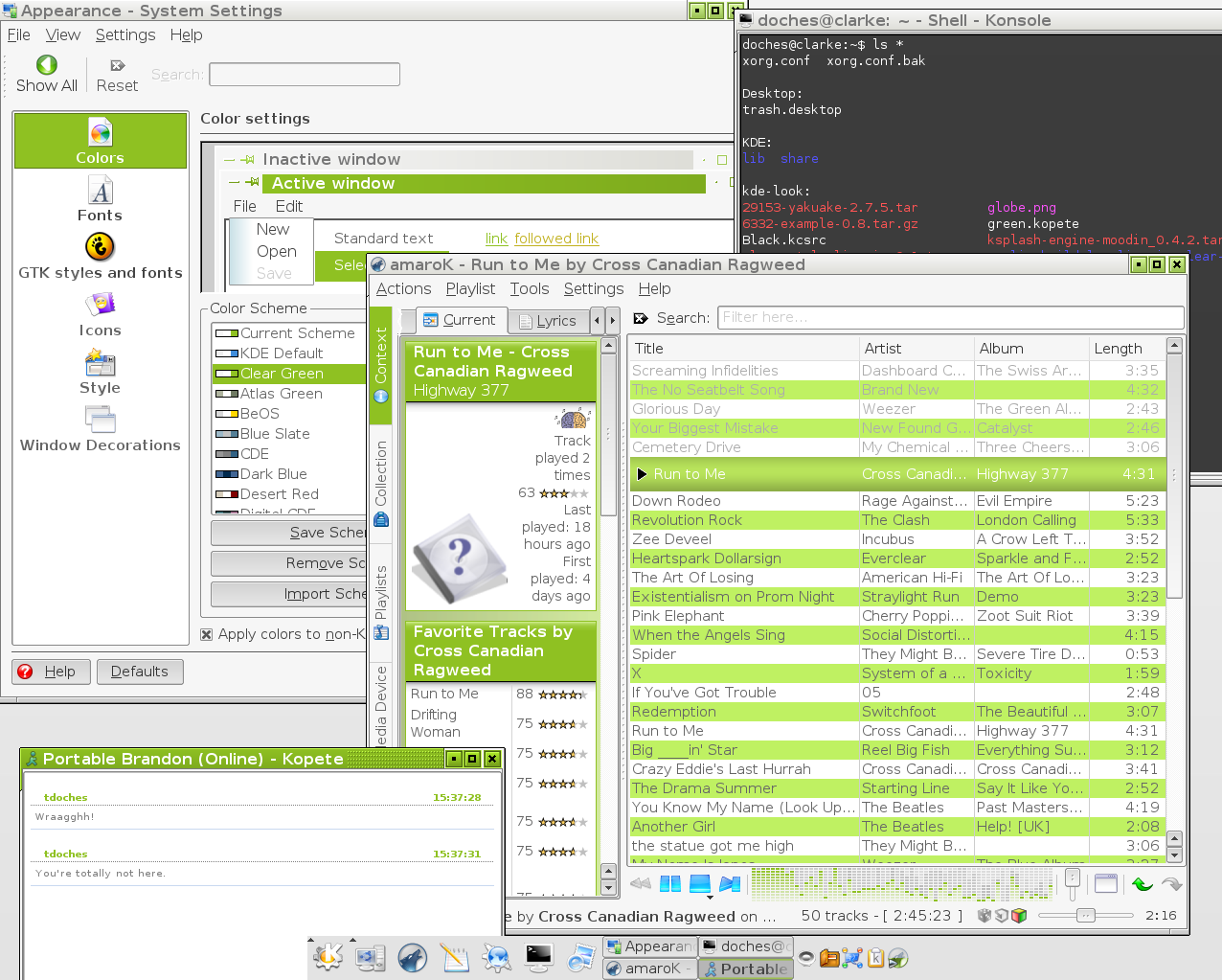Open the Stop button dropdown arrow
Image resolution: width=1222 pixels, height=980 pixels.
click(x=710, y=898)
